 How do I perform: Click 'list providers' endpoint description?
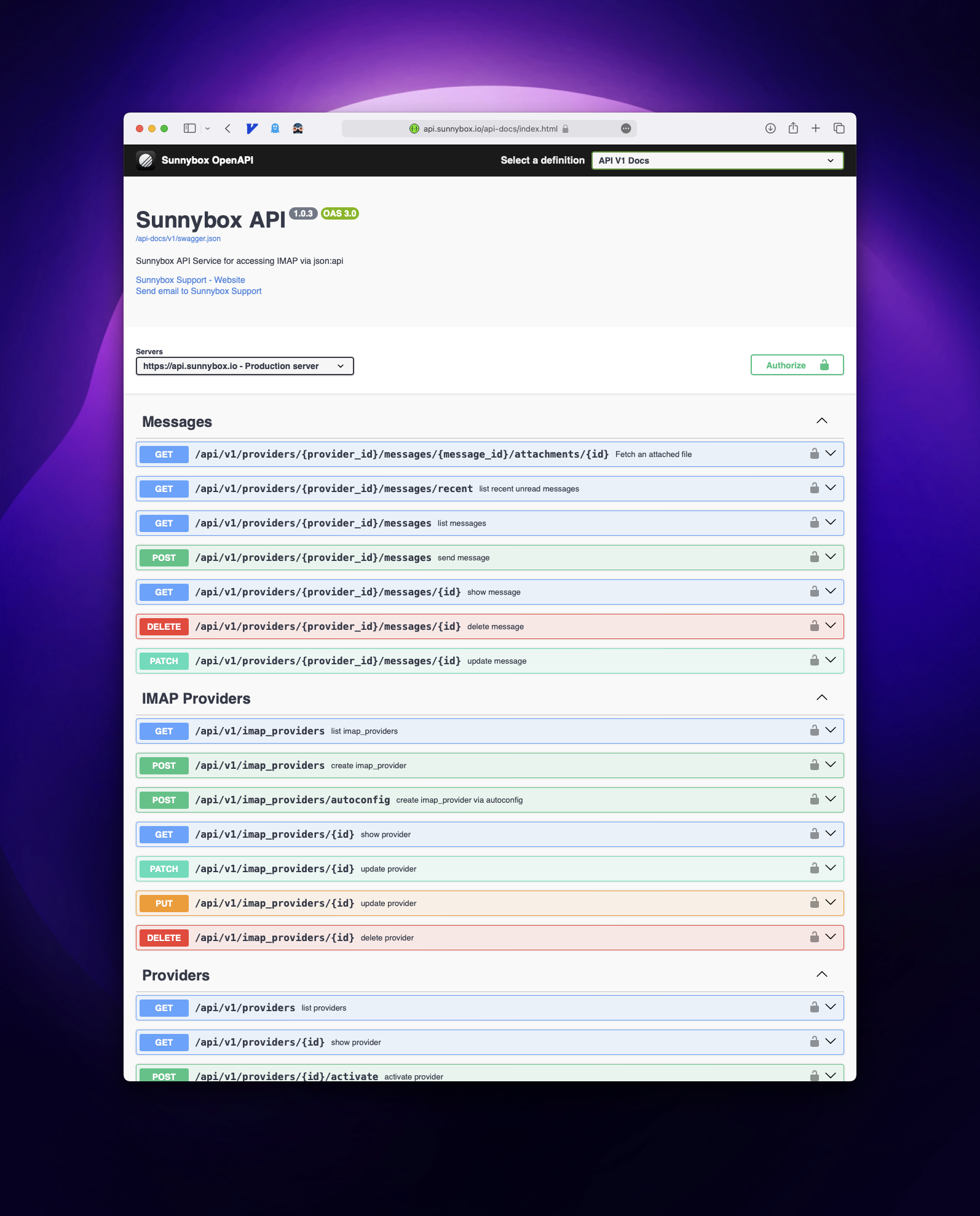click(x=324, y=1008)
